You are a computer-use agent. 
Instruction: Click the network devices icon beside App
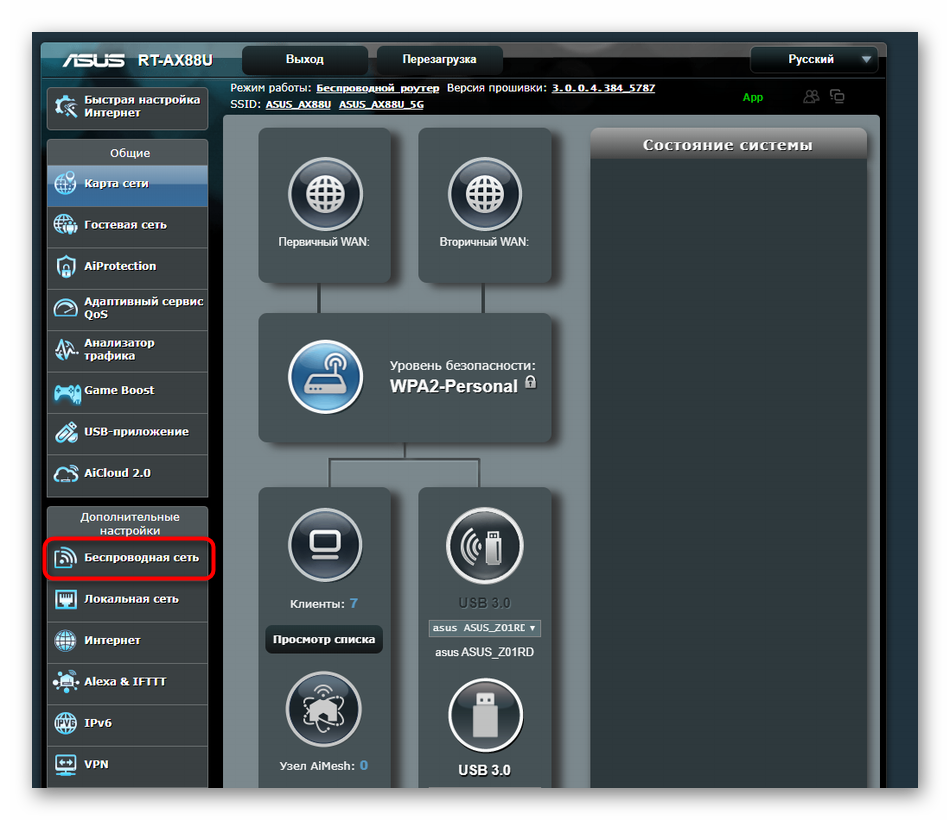pos(837,97)
